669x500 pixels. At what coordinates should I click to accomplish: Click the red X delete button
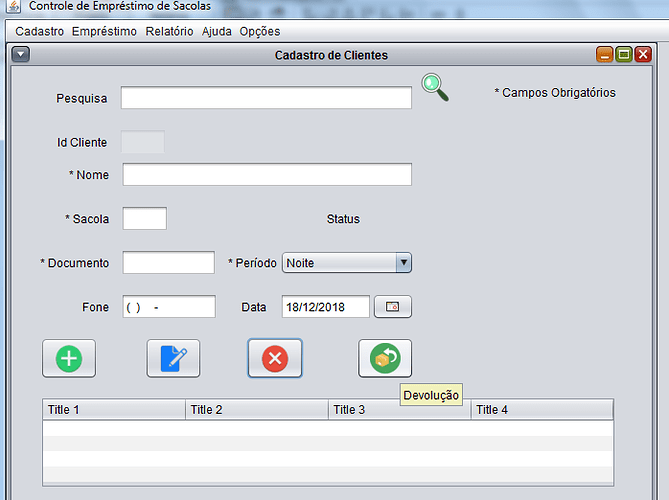click(x=275, y=358)
